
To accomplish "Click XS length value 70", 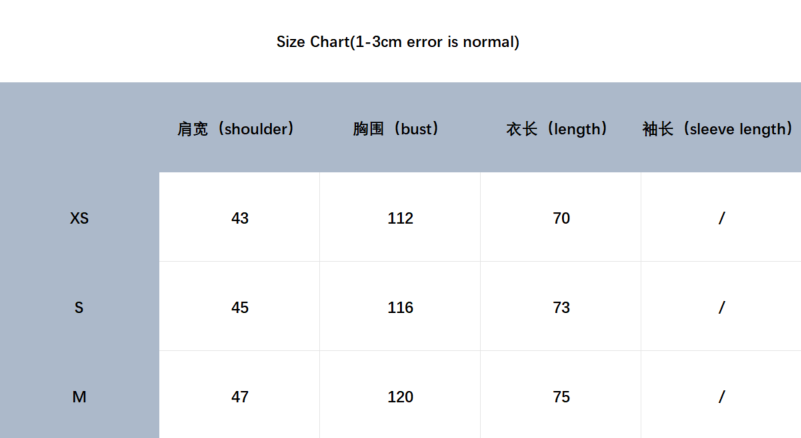I will pos(561,218).
